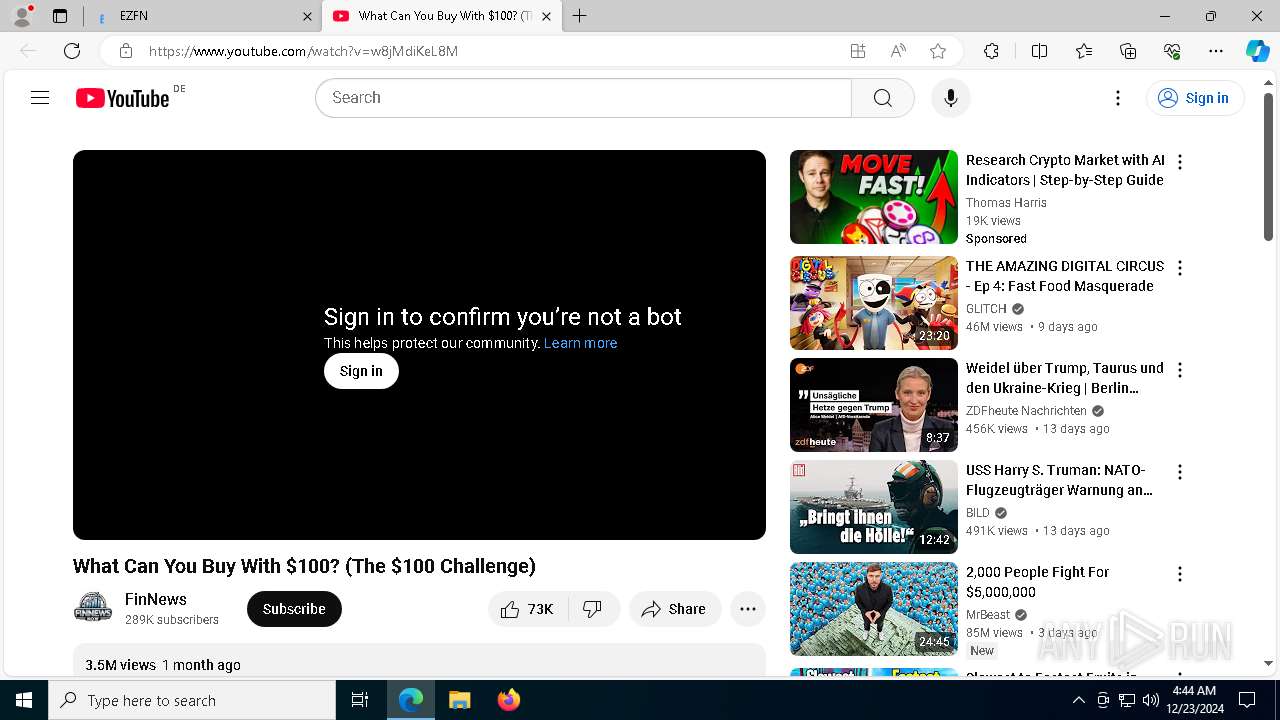Click the taskbar search box
The image size is (1280, 720).
click(x=192, y=700)
